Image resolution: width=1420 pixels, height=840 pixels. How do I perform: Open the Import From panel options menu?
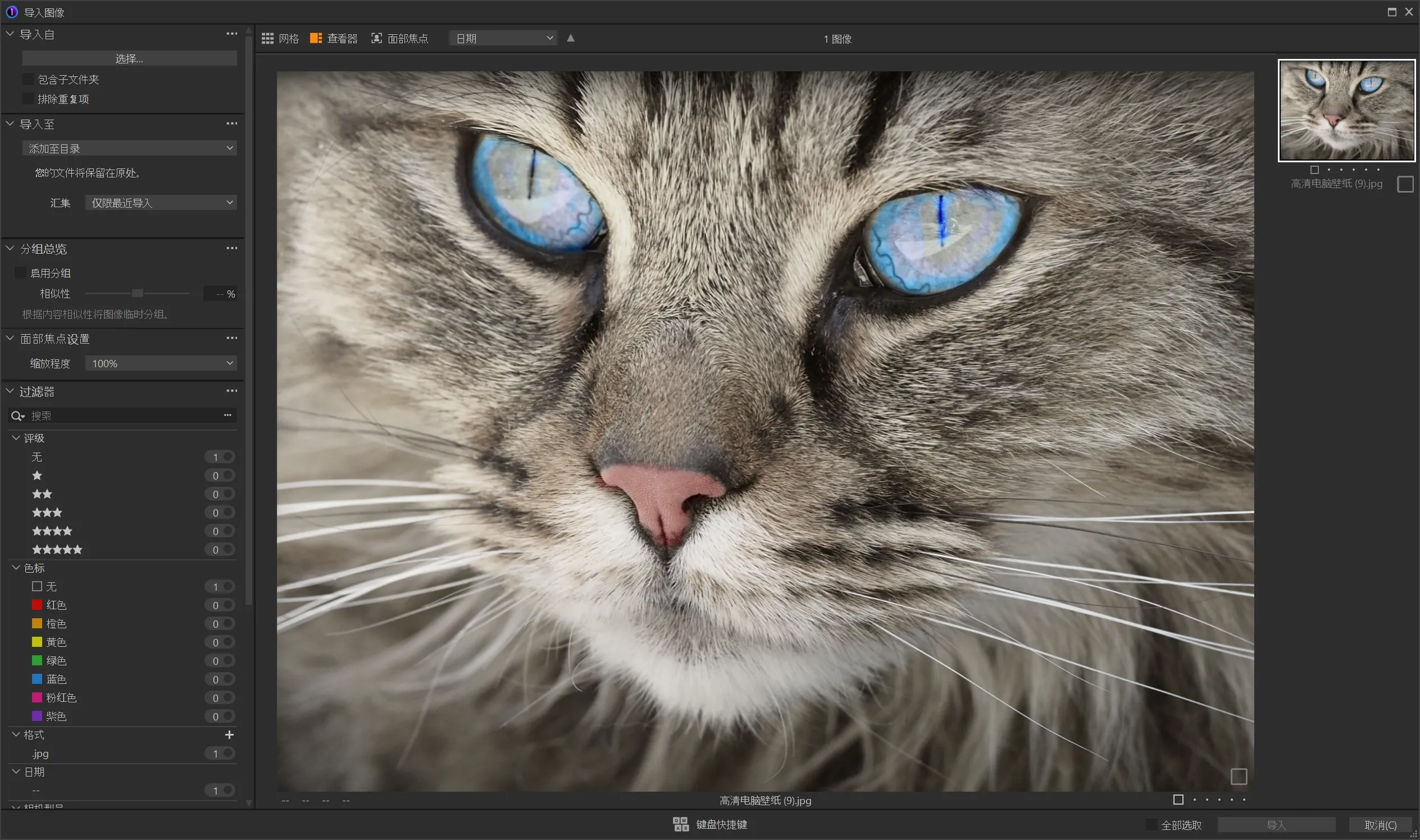tap(231, 34)
